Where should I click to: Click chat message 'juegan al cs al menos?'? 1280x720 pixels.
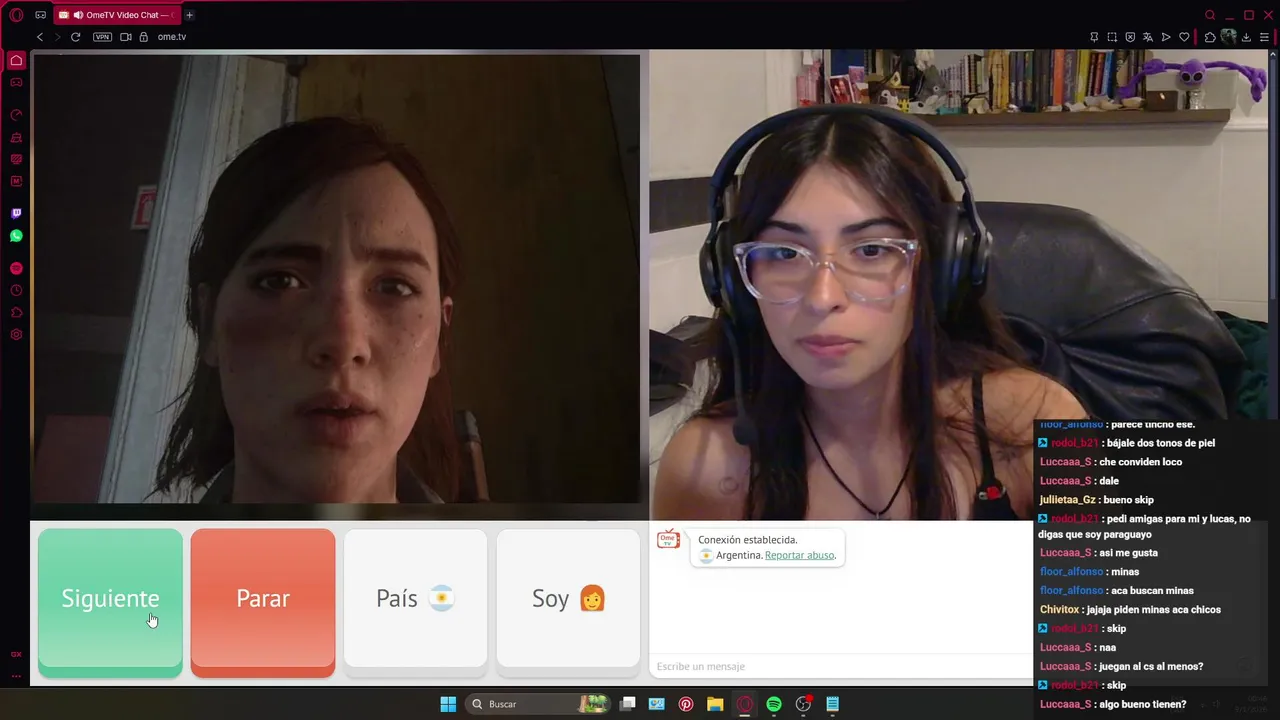pyautogui.click(x=1150, y=667)
